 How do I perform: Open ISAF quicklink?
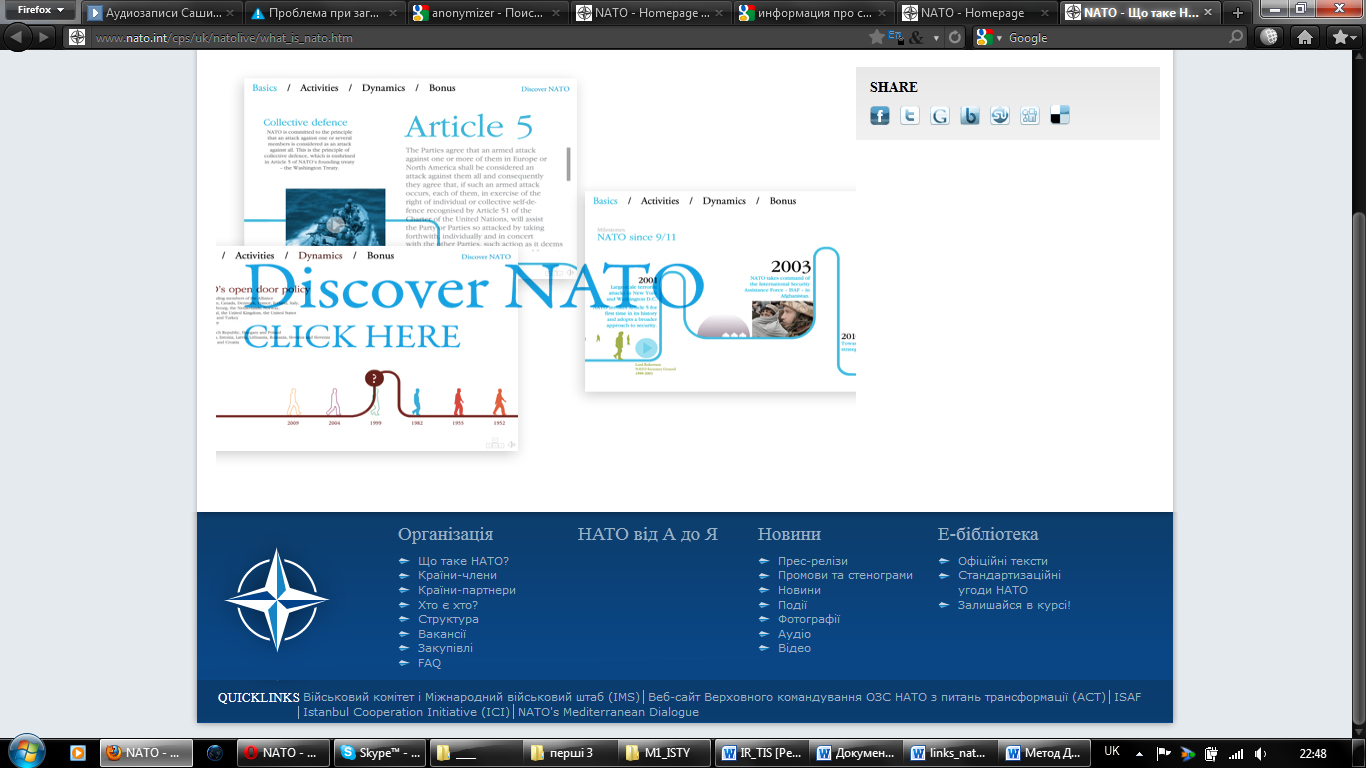[1127, 697]
